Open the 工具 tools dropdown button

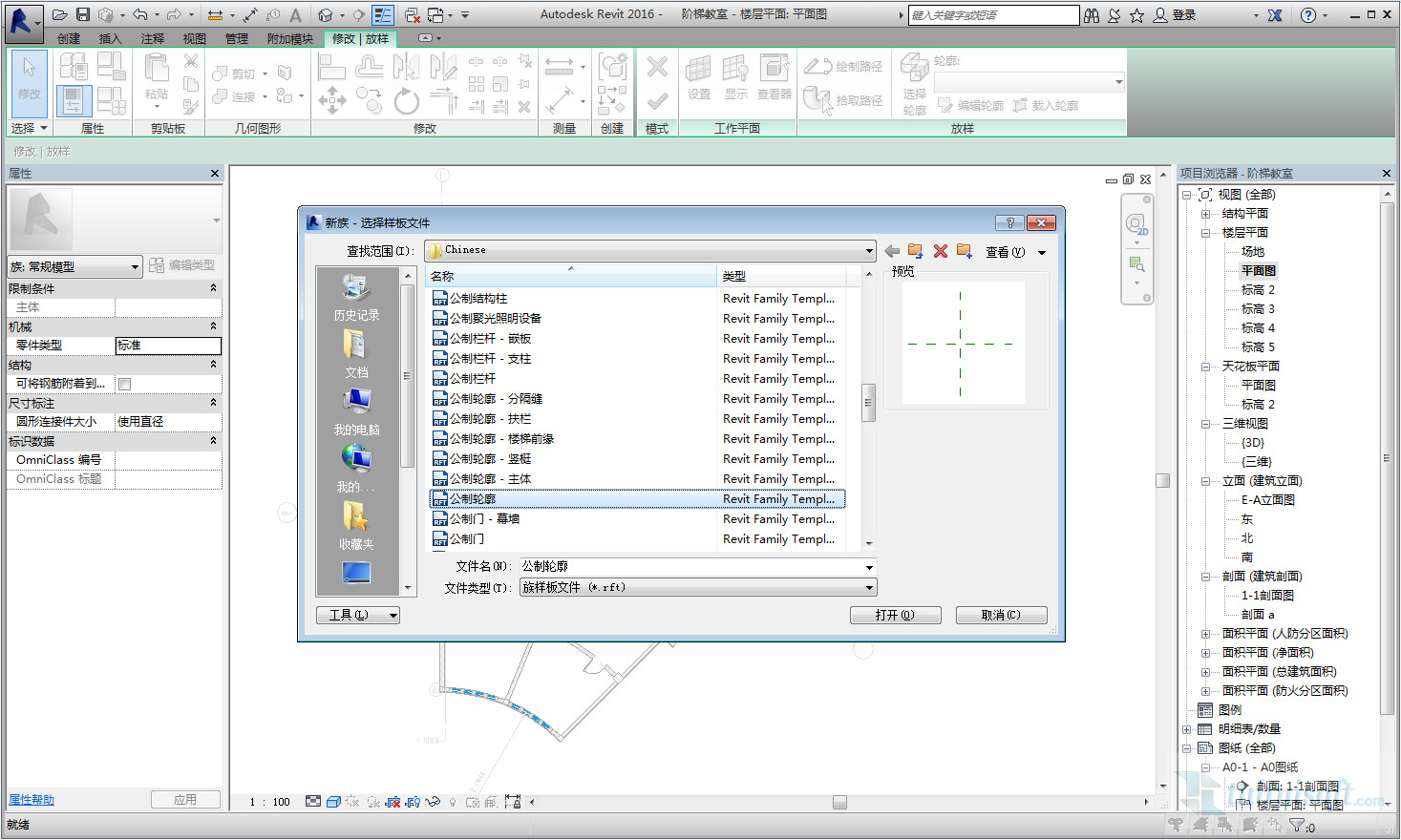(x=358, y=616)
